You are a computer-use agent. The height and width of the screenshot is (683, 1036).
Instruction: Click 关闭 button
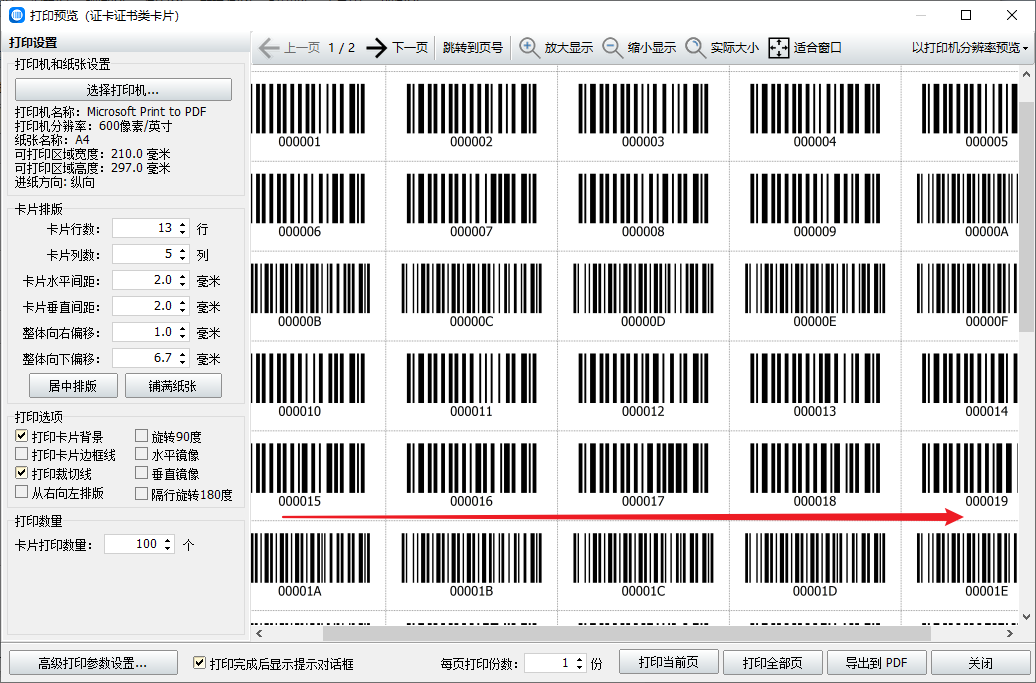980,663
